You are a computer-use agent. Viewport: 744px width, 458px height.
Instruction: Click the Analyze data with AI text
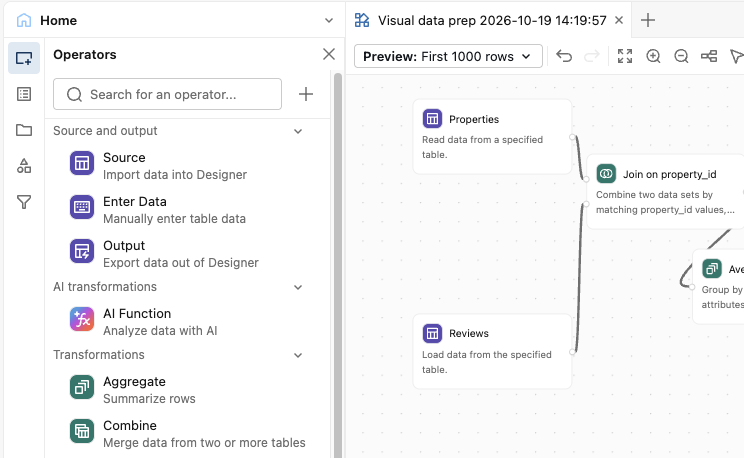[x=160, y=331]
